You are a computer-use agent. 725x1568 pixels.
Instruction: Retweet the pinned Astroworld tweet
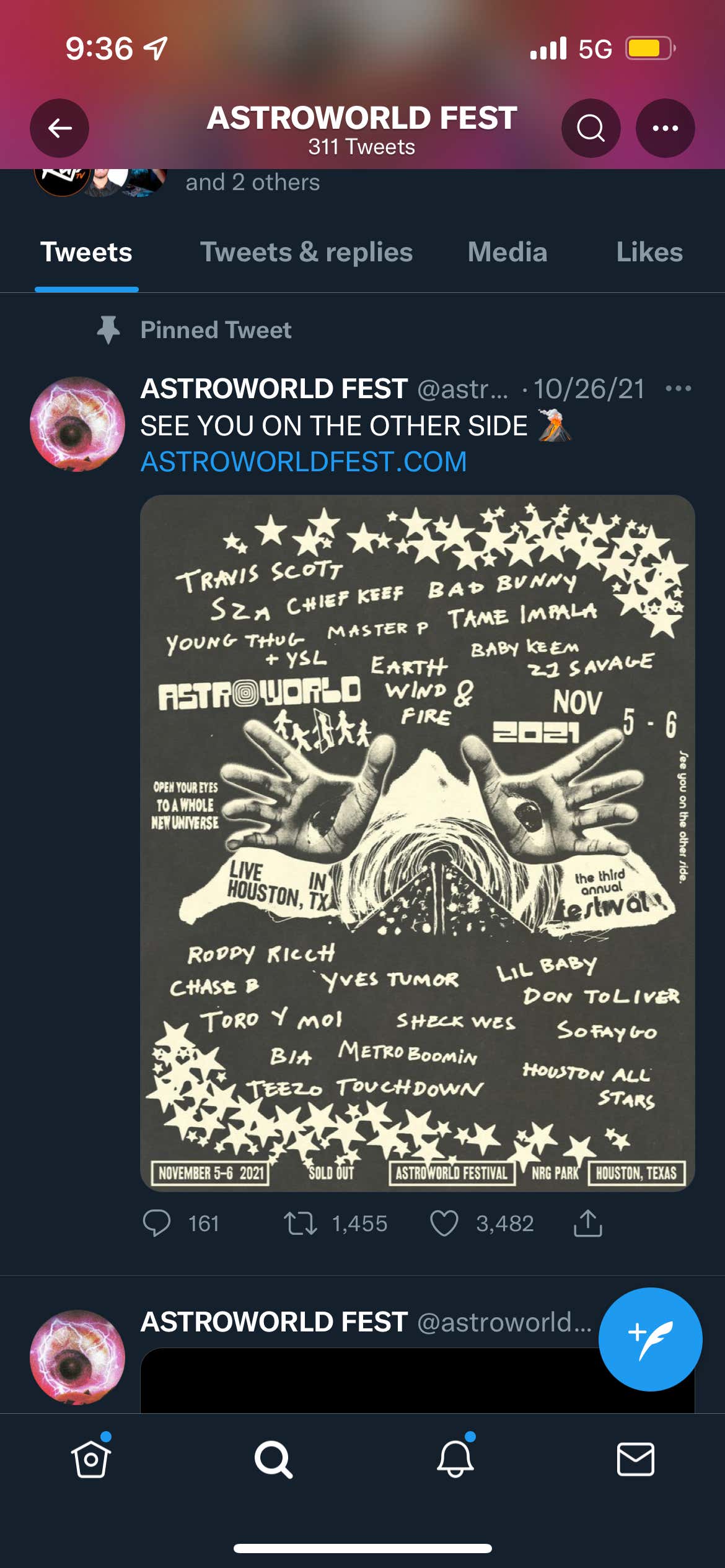coord(301,1223)
